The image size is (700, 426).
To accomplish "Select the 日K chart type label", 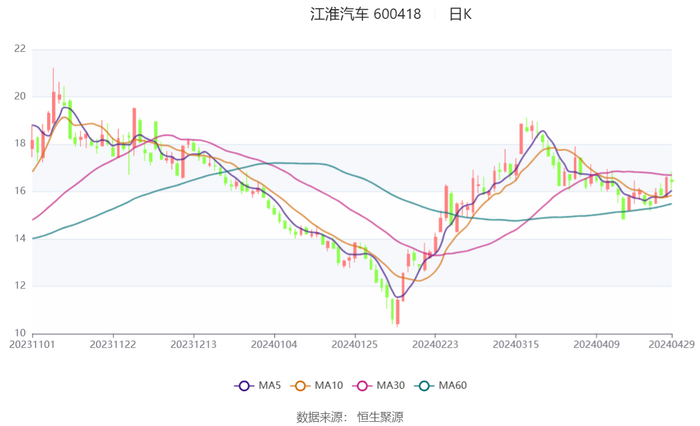I will click(x=460, y=14).
